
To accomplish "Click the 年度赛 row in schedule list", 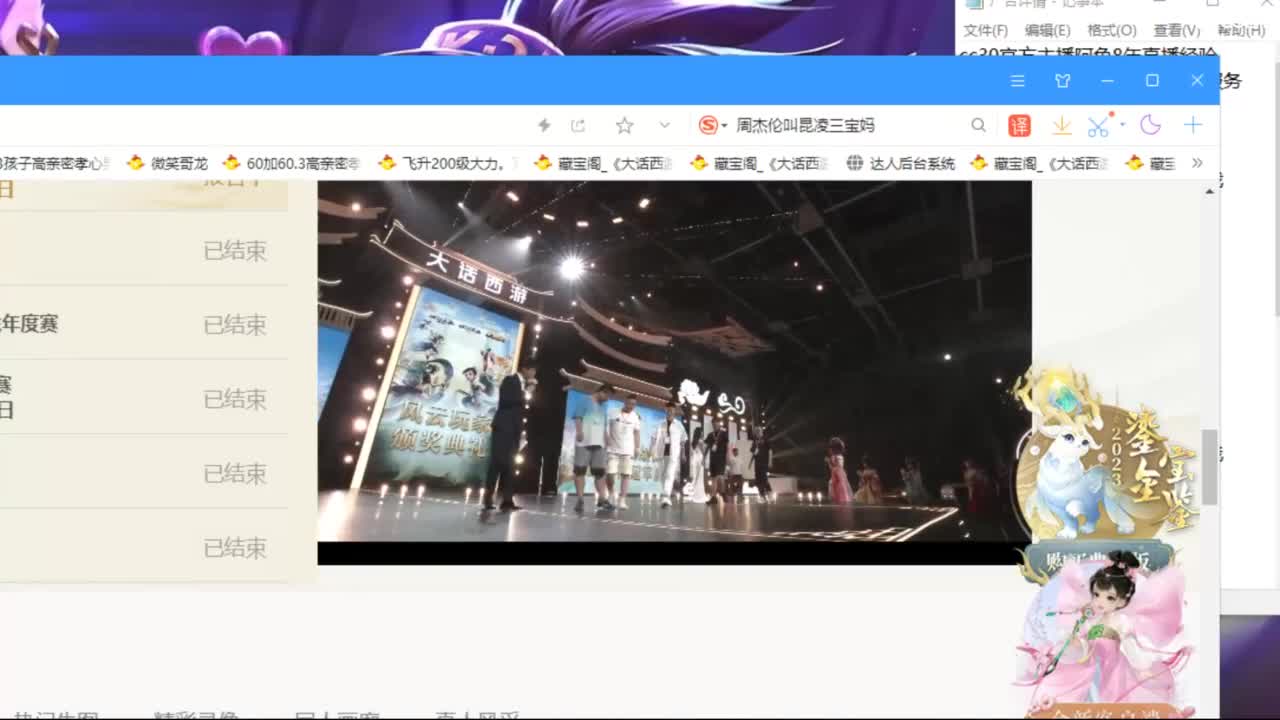I will pos(144,324).
